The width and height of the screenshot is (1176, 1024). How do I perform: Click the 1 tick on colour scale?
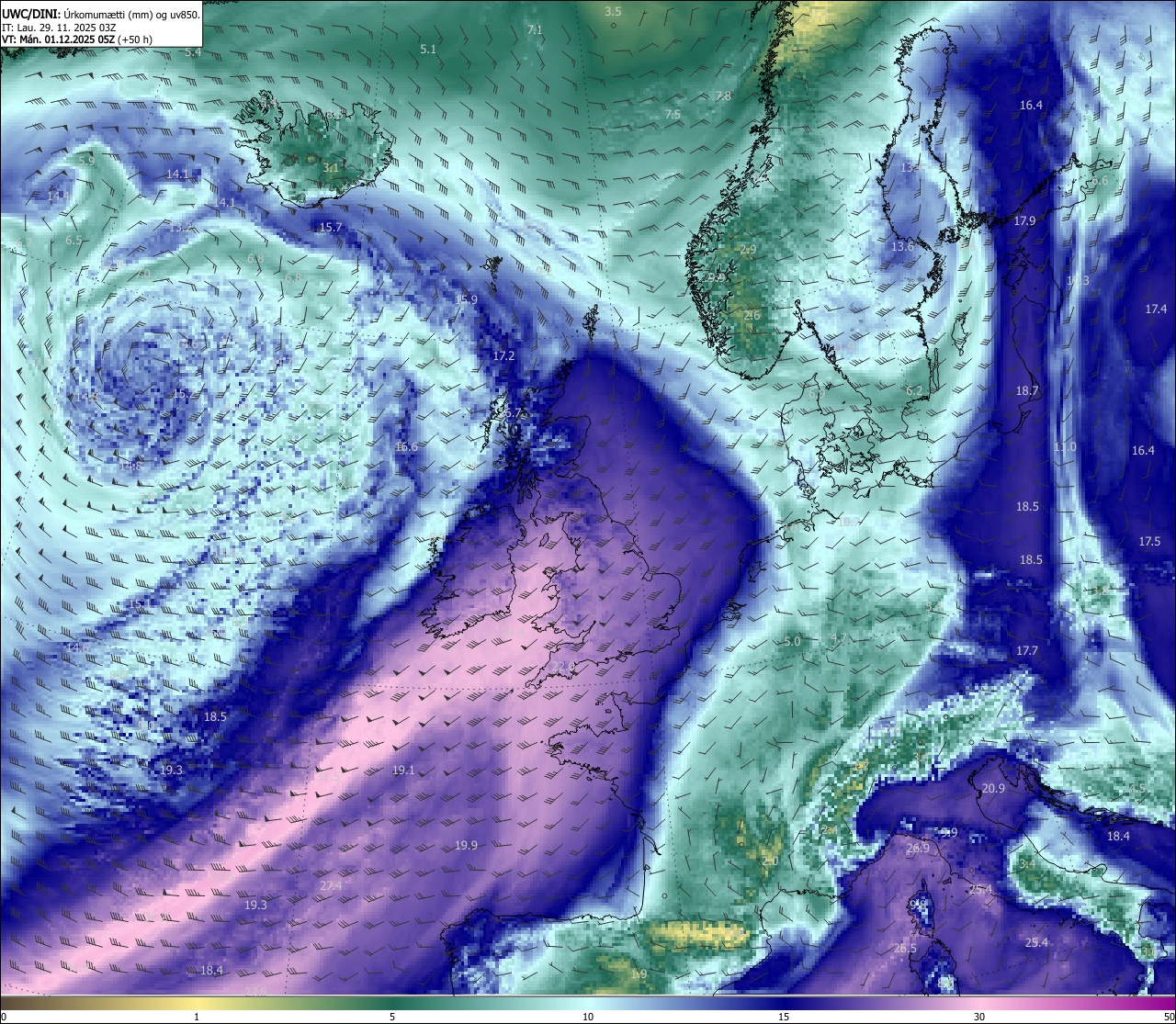pos(197,1017)
